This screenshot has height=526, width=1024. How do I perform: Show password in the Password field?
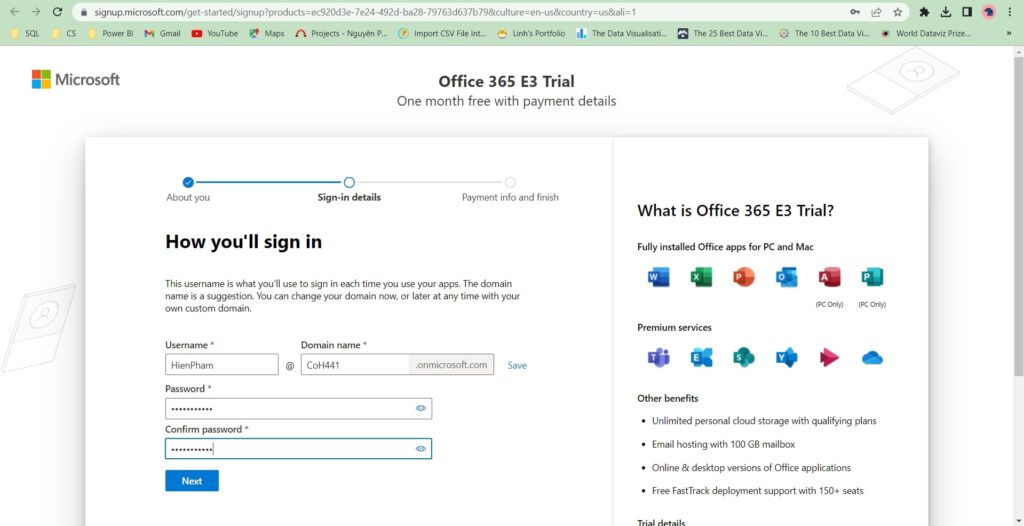coord(421,408)
